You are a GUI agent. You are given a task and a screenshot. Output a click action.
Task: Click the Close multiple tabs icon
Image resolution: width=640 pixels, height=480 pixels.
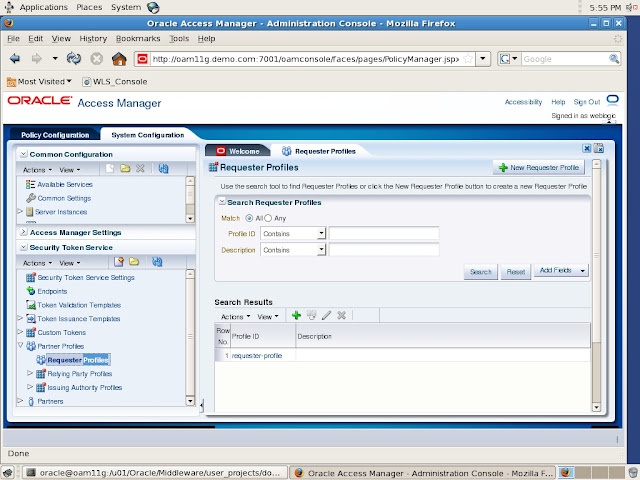coord(599,148)
